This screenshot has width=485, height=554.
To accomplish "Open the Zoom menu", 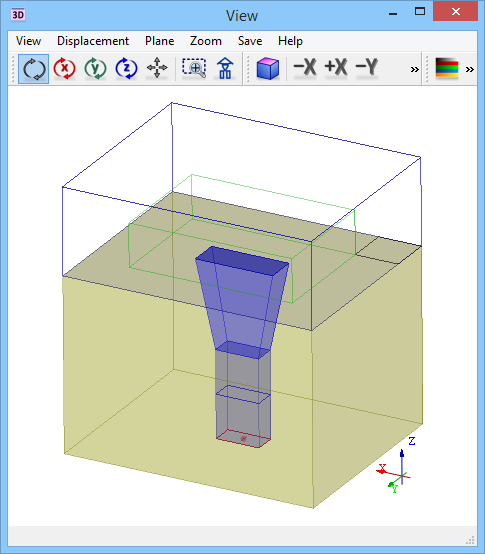I will pyautogui.click(x=206, y=41).
